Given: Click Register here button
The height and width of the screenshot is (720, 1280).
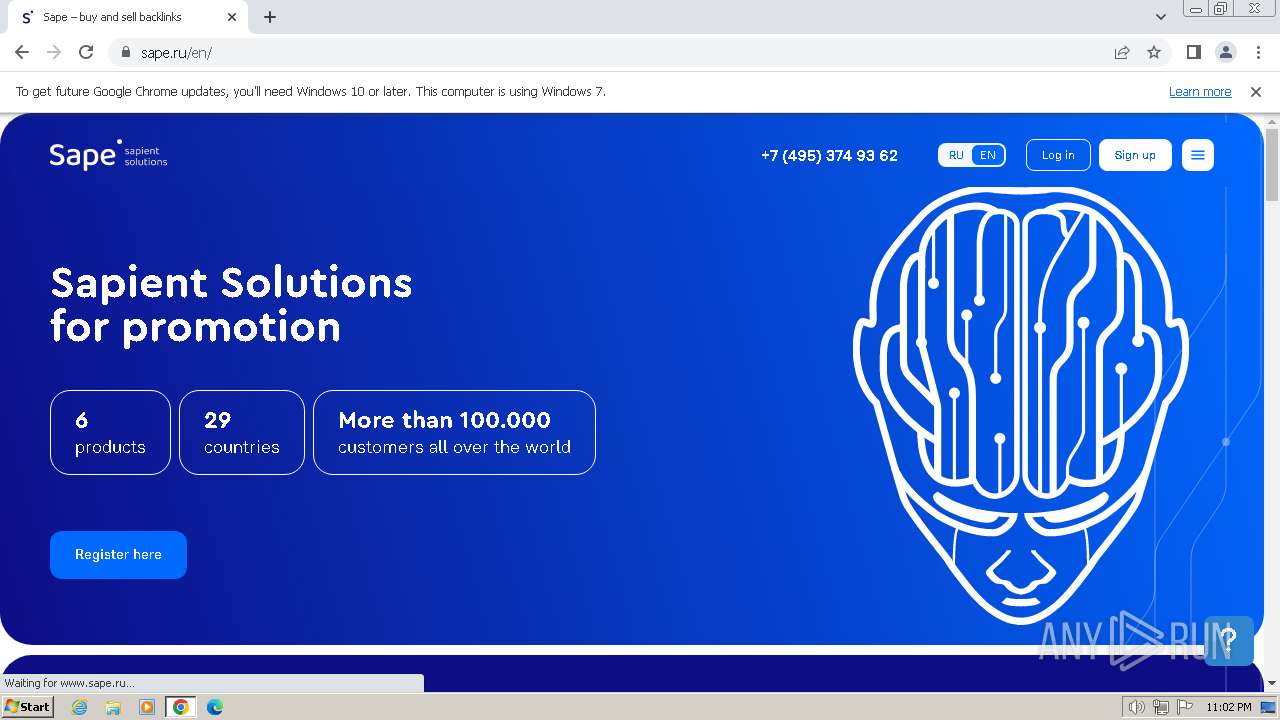Looking at the screenshot, I should tap(118, 555).
